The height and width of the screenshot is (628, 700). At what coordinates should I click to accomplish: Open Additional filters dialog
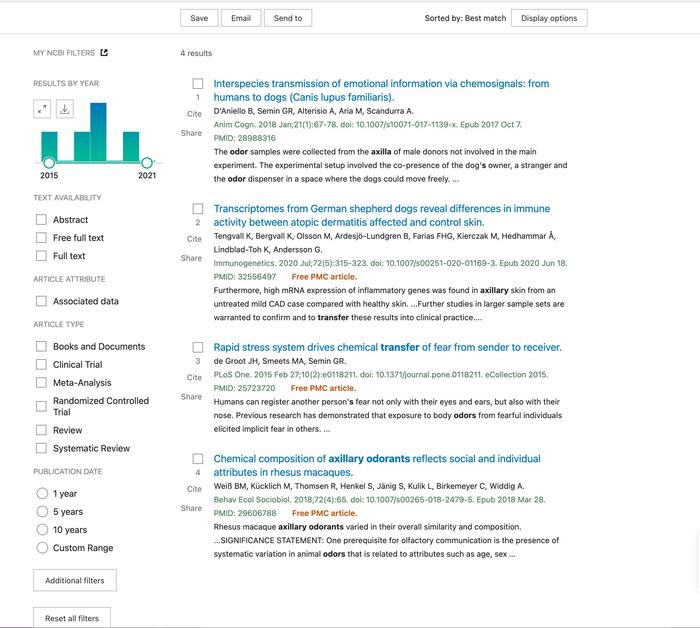point(75,580)
